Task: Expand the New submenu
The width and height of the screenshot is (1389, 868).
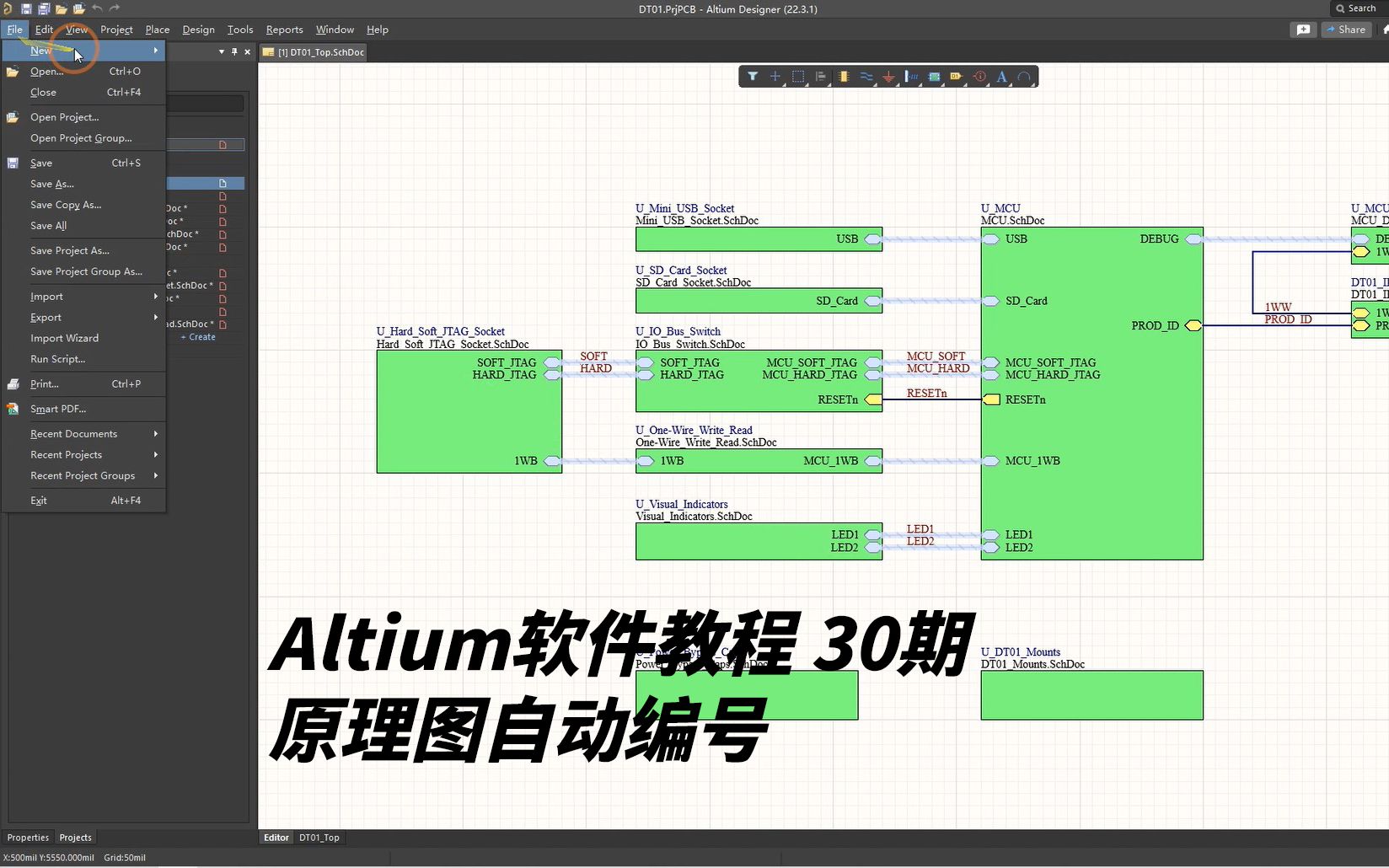Action: pyautogui.click(x=83, y=51)
